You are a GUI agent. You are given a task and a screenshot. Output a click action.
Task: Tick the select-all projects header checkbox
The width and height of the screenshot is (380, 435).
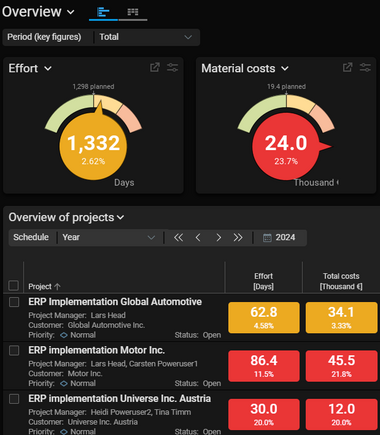14,286
